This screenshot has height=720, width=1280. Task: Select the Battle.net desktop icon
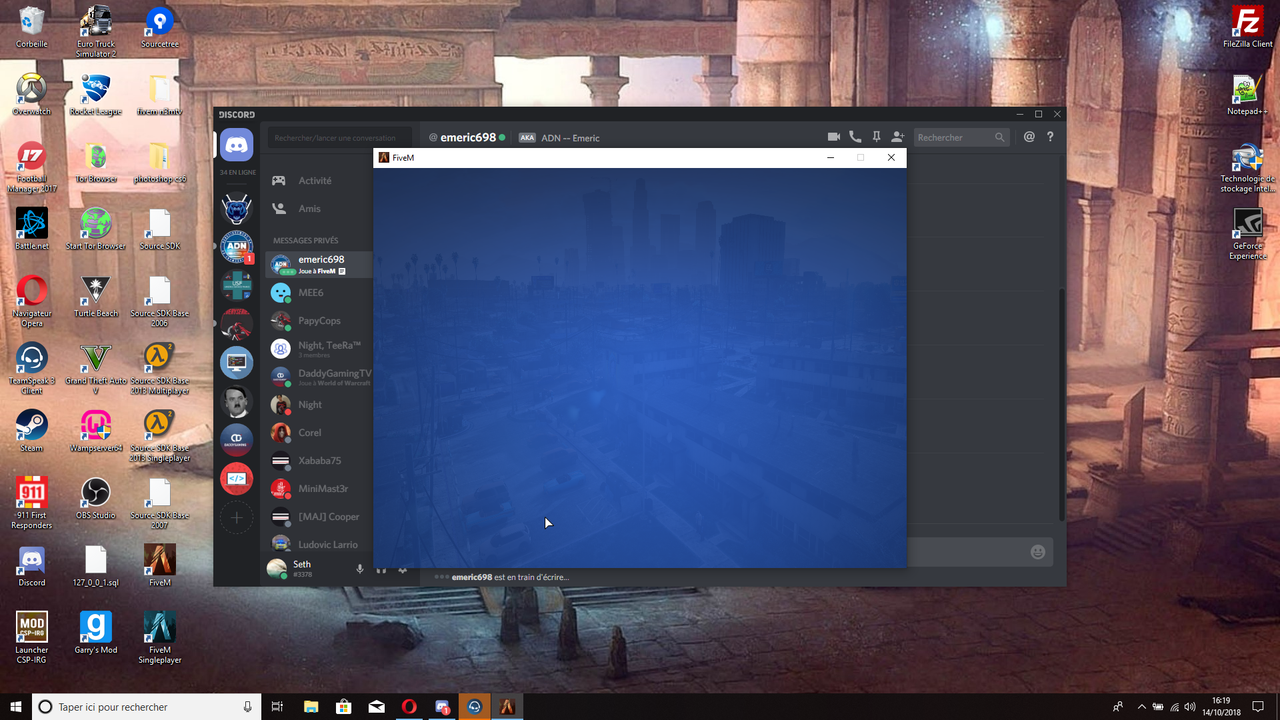[x=32, y=230]
